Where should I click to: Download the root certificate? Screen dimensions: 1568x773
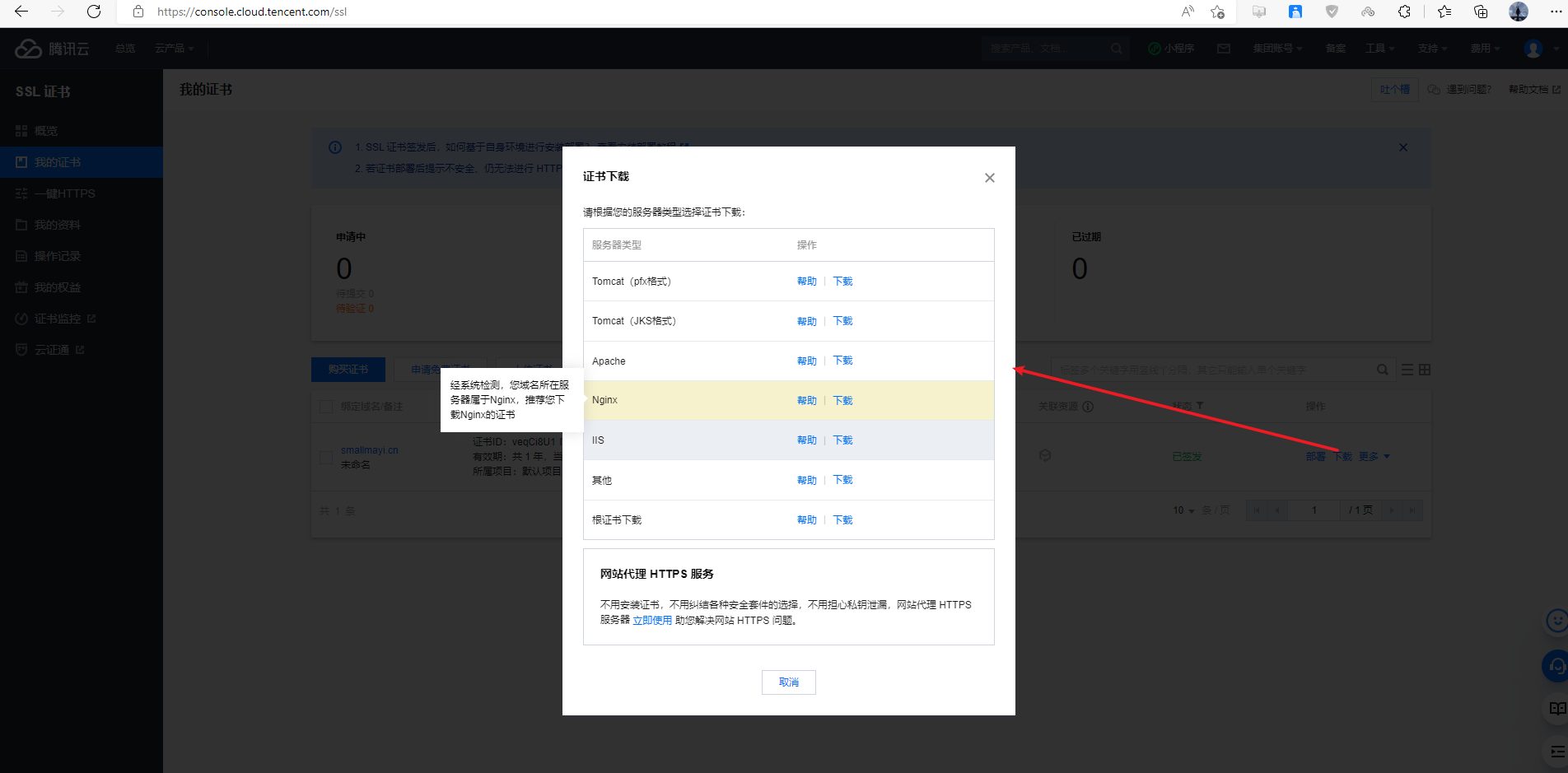842,520
